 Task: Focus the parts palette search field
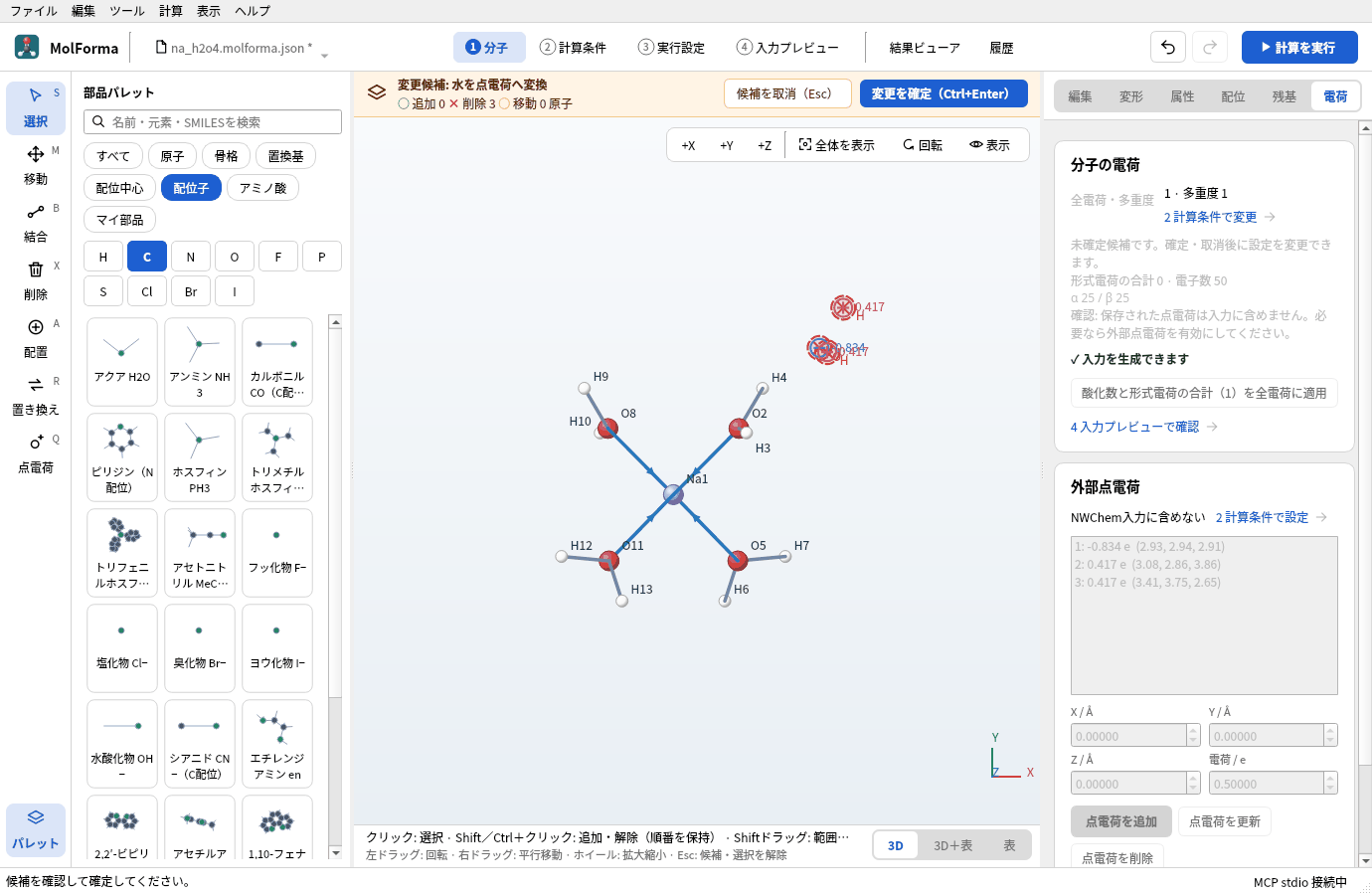tap(213, 121)
